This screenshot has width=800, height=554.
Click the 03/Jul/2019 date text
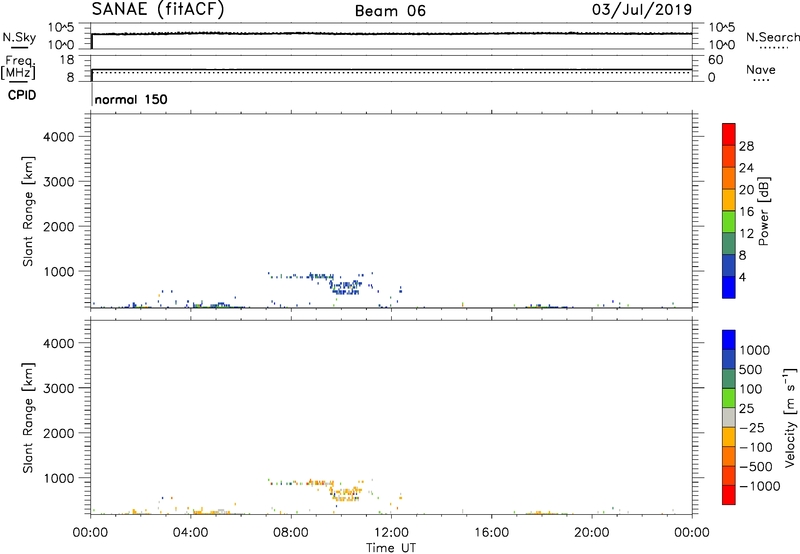click(642, 10)
